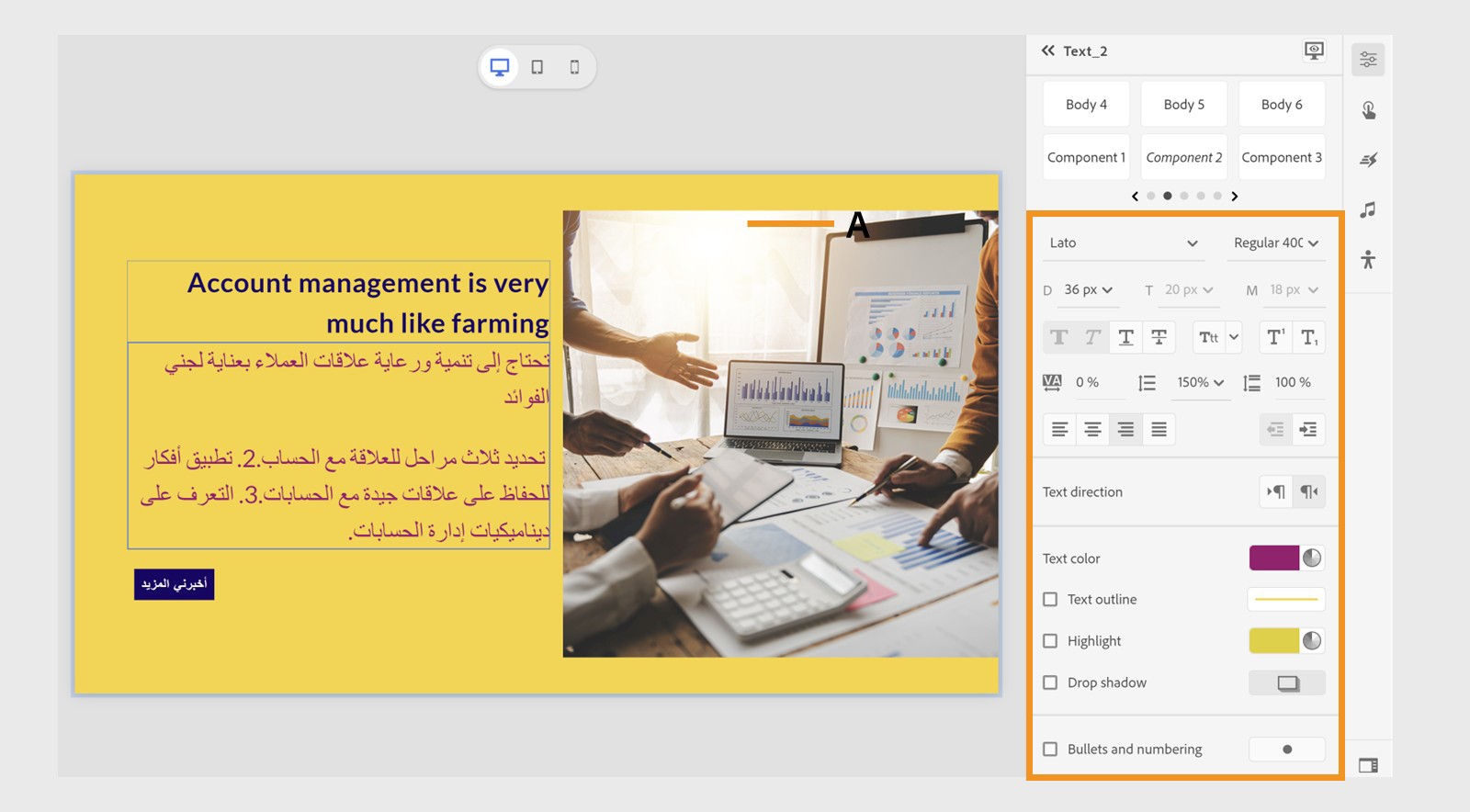1470x812 pixels.
Task: Enable the Text outline checkbox
Action: point(1050,599)
